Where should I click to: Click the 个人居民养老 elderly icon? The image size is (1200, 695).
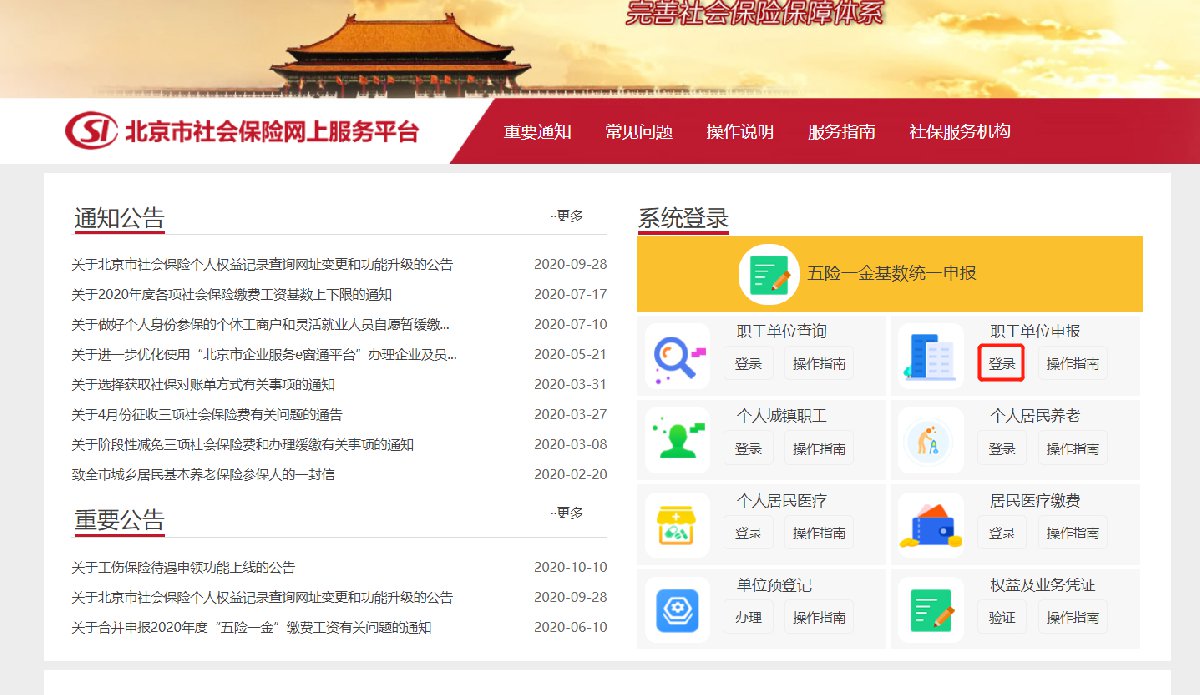point(930,440)
